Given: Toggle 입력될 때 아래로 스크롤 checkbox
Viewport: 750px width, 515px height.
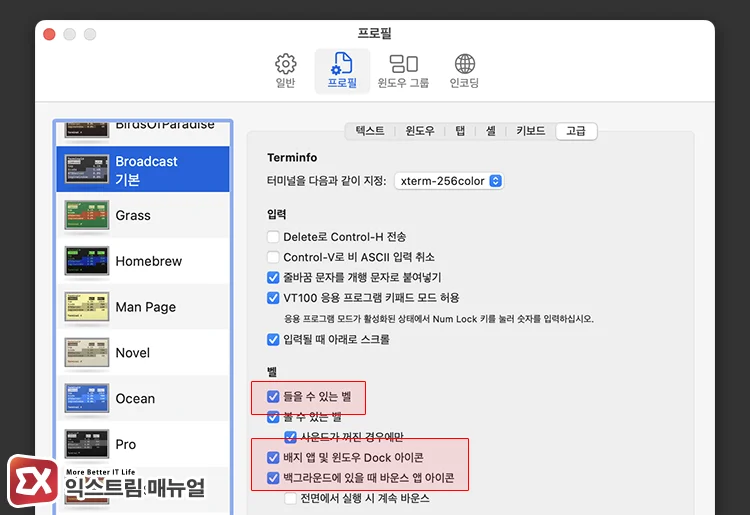Looking at the screenshot, I should 273,340.
